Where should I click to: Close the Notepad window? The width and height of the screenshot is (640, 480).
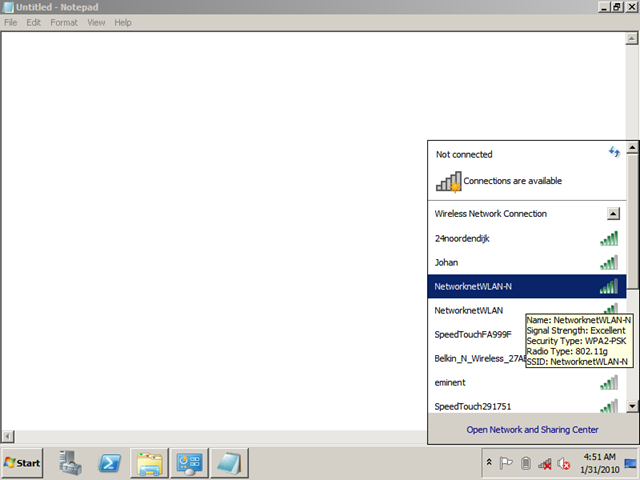click(631, 7)
